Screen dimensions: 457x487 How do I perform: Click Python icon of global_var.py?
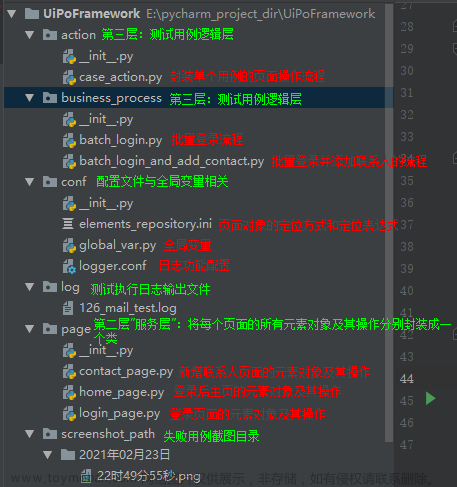69,245
